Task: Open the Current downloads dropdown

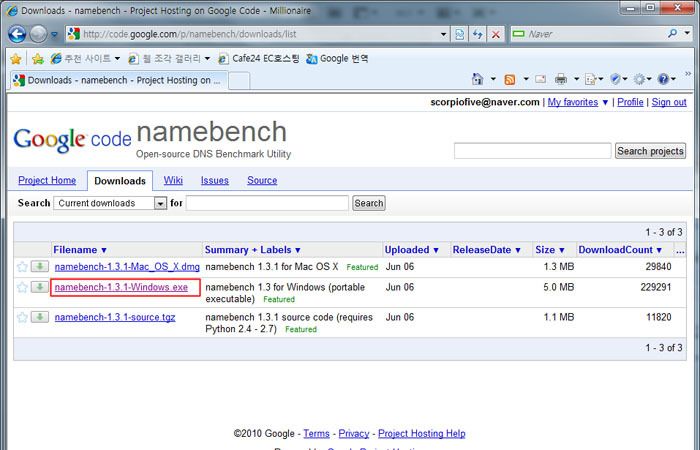Action: coord(110,203)
